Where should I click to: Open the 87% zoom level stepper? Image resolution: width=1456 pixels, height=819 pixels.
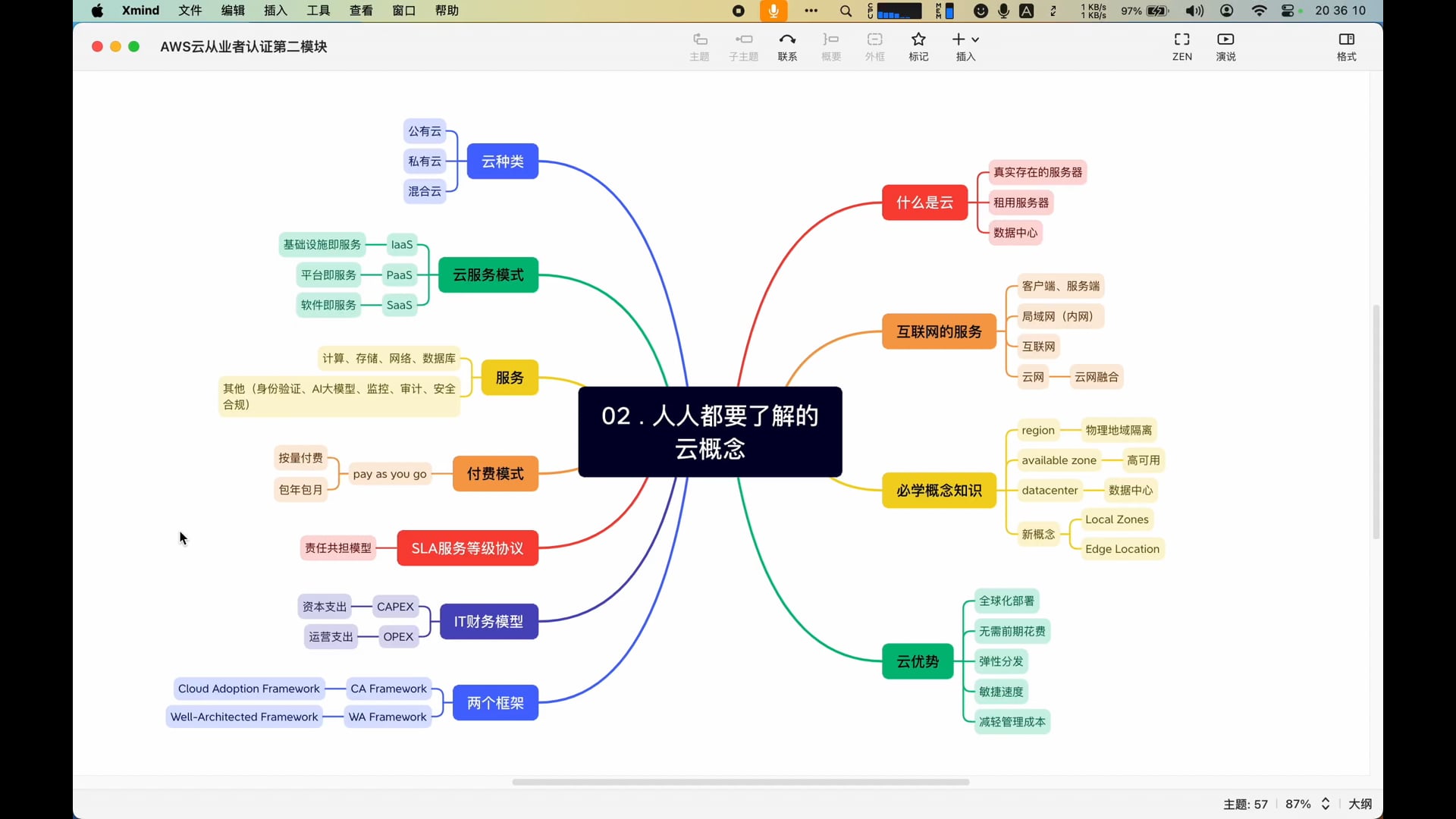click(x=1326, y=804)
